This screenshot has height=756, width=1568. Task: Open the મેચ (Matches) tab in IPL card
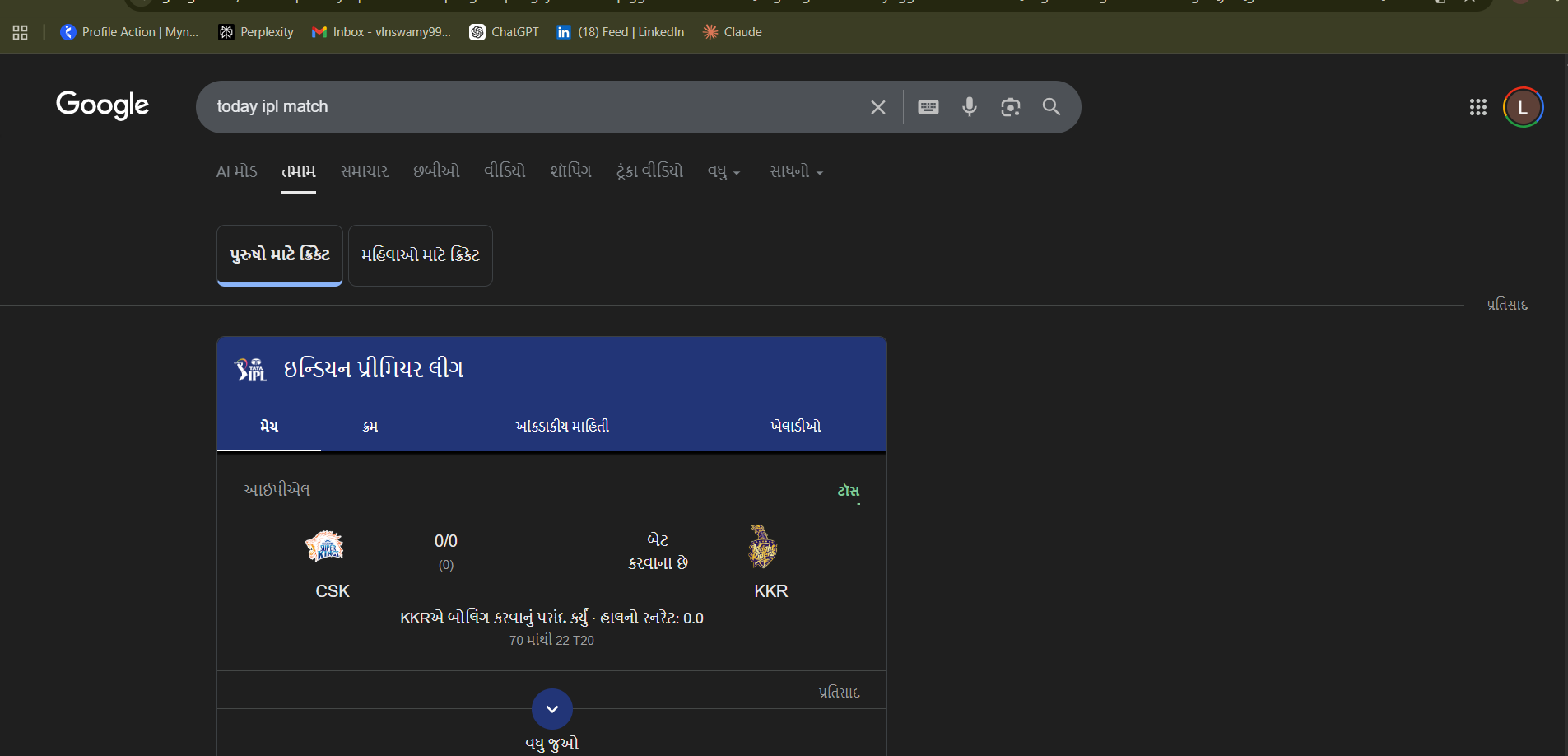[x=269, y=426]
